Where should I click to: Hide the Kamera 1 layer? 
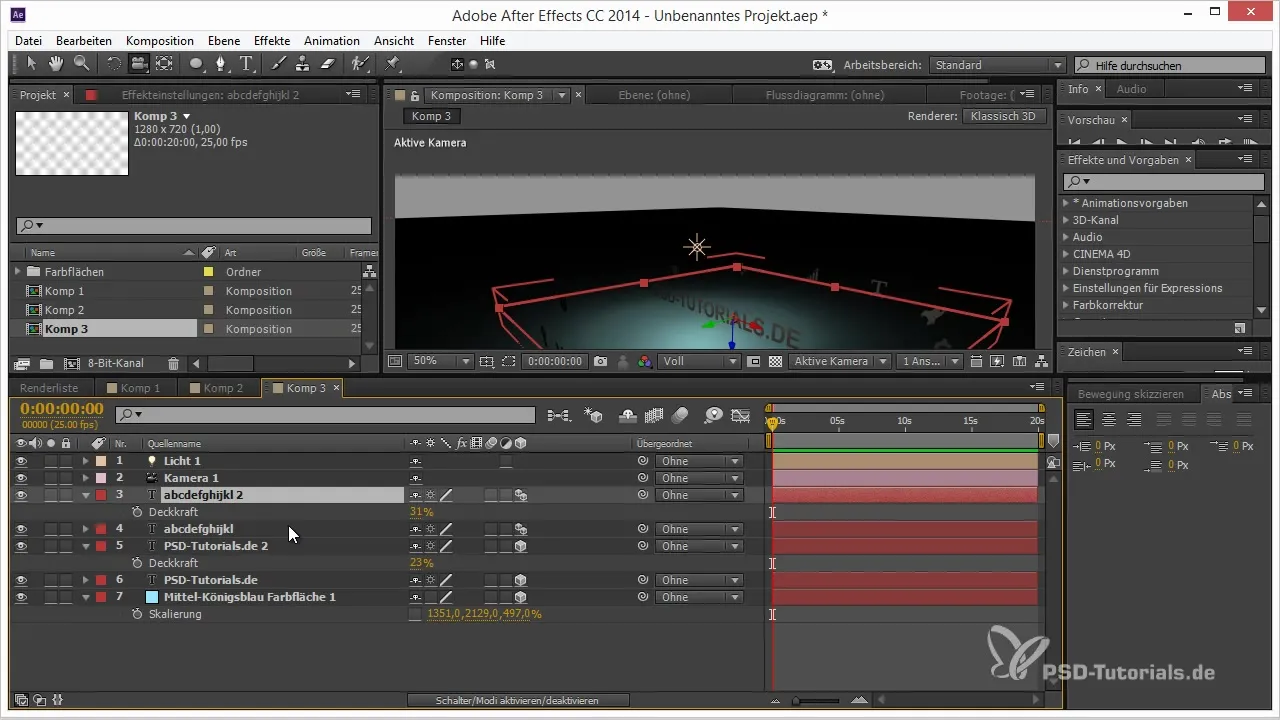pyautogui.click(x=21, y=478)
